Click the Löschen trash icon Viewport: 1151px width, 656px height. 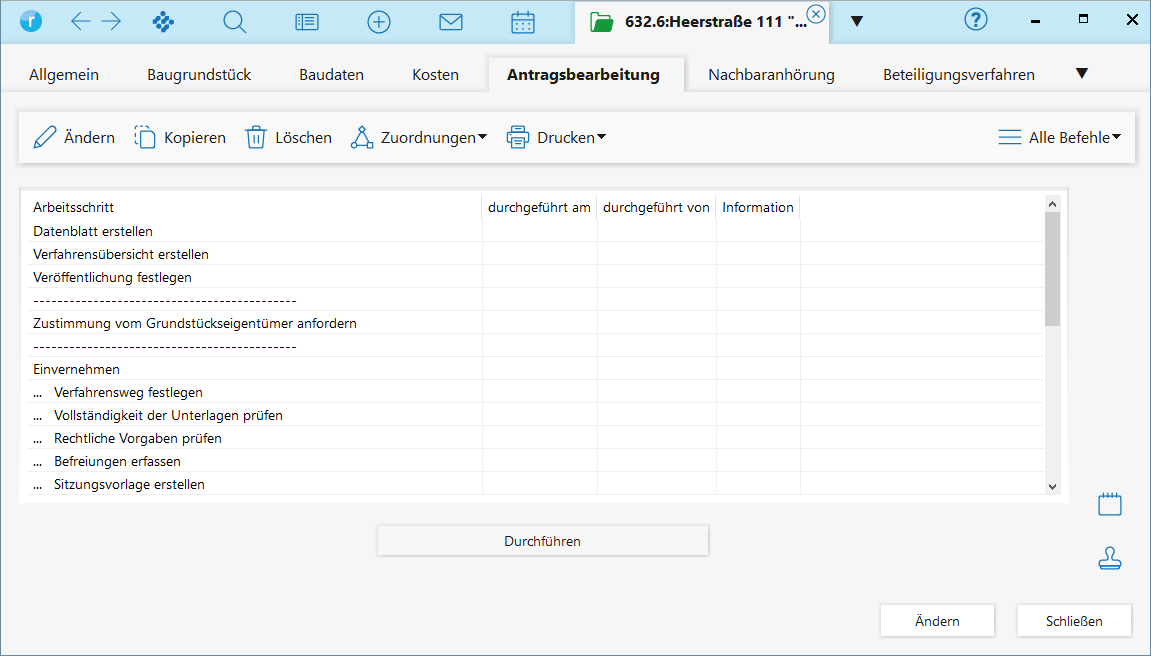pyautogui.click(x=289, y=137)
